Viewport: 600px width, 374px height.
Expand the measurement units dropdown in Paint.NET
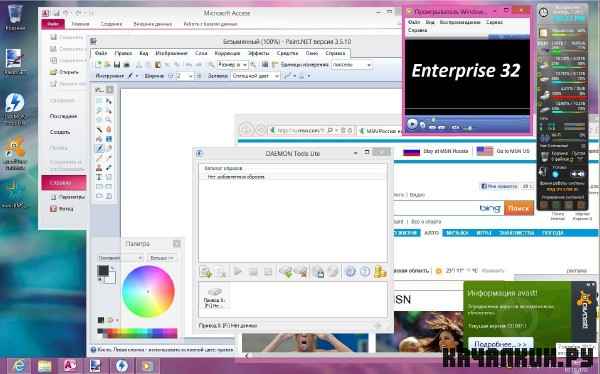[x=351, y=65]
